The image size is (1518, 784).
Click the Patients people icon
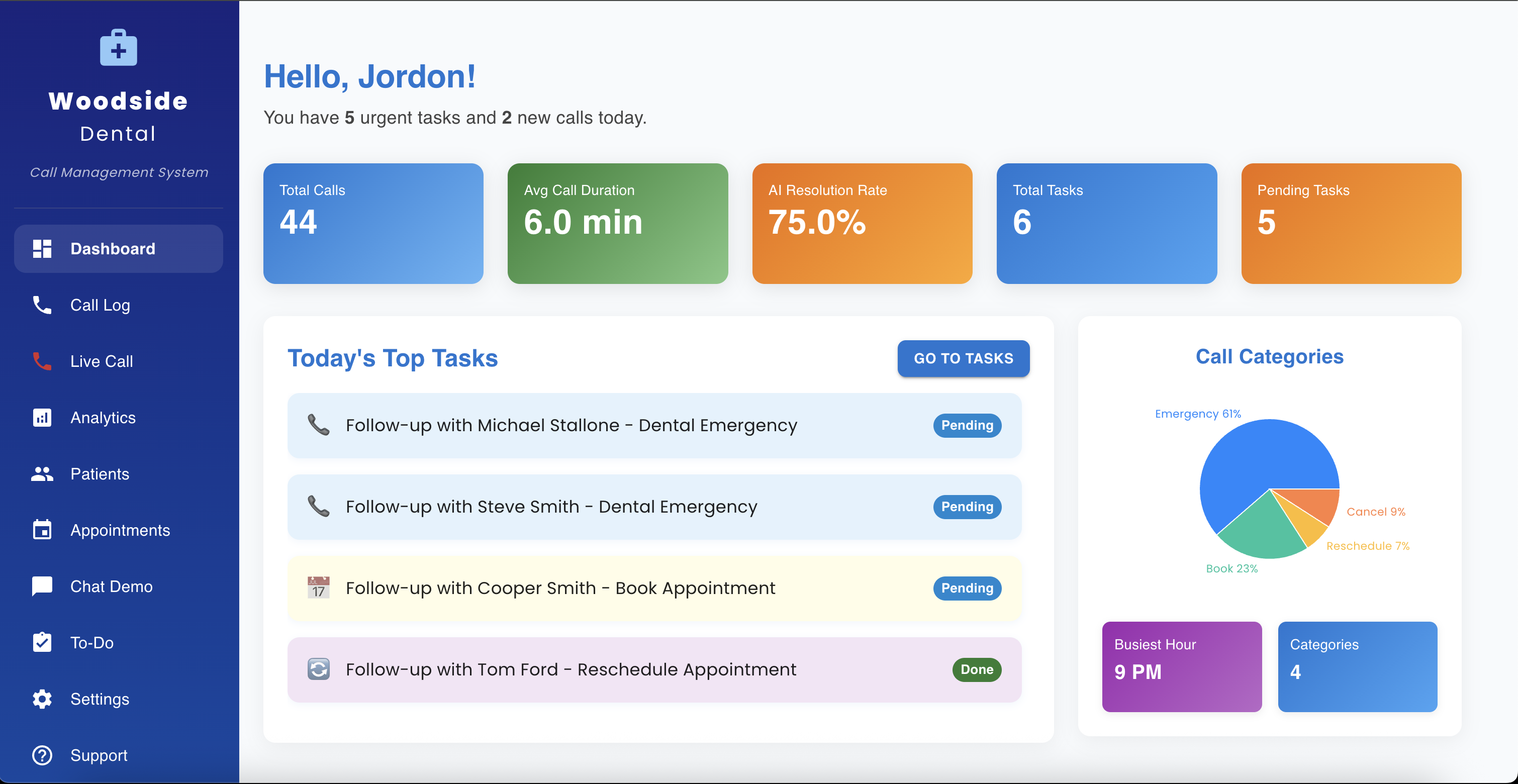click(42, 473)
